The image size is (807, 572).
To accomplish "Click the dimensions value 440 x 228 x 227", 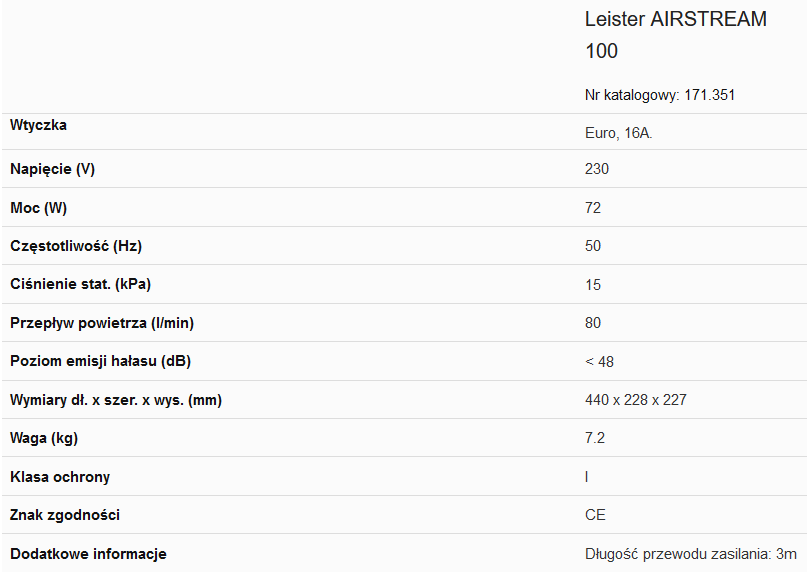I will point(636,400).
